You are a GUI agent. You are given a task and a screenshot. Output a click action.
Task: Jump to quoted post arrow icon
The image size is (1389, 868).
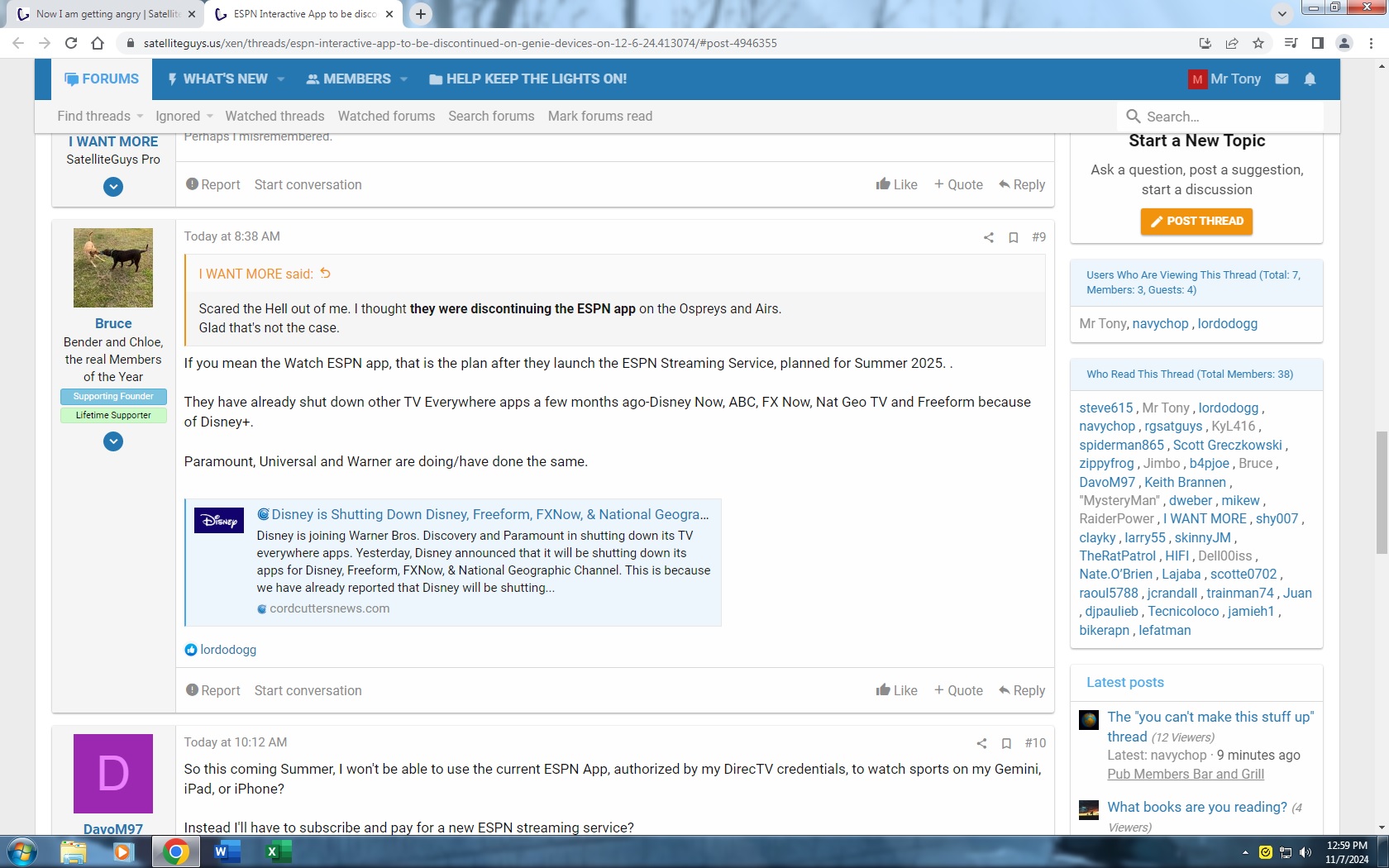click(x=326, y=274)
